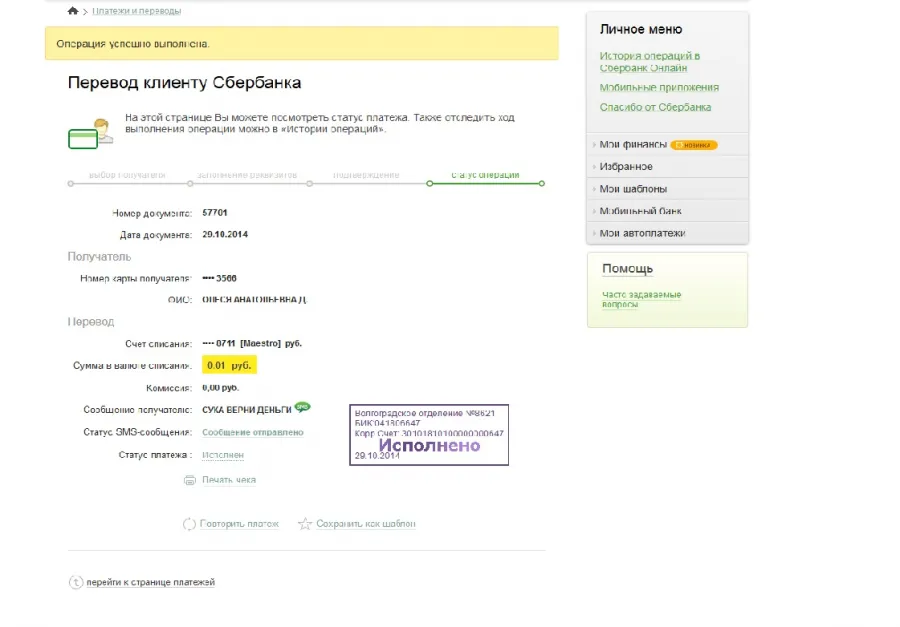Click the Исполнен payment status link
Image resolution: width=900 pixels, height=627 pixels.
pos(223,455)
